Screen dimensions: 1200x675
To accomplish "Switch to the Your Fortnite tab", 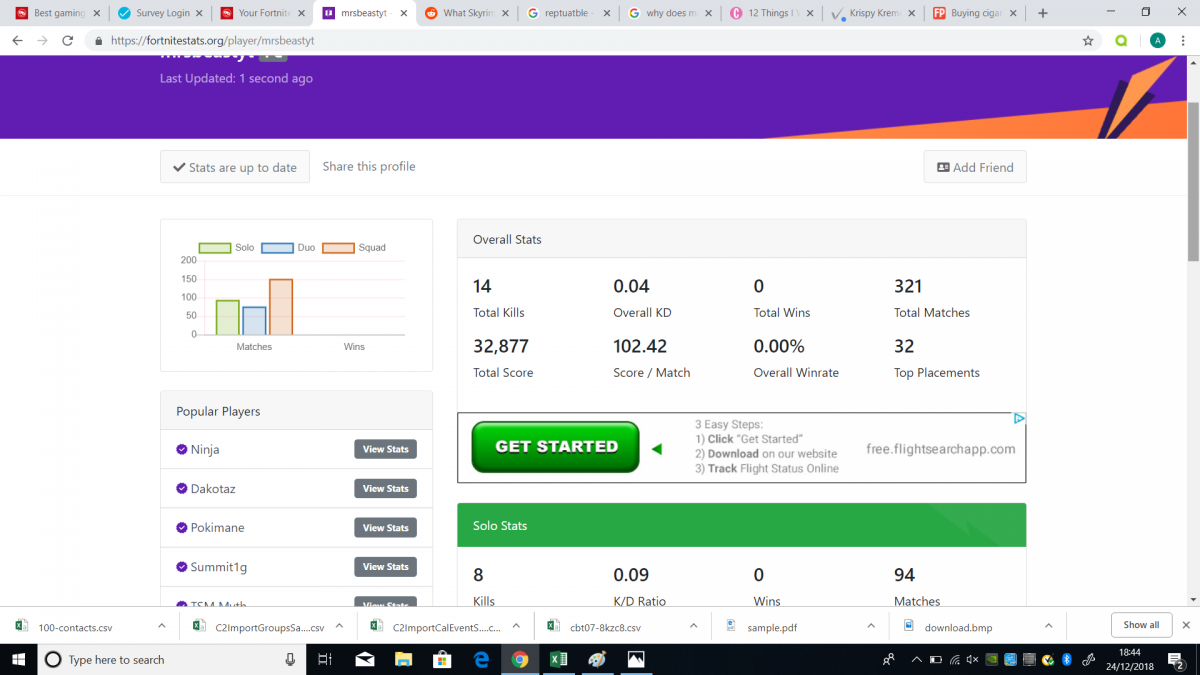I will tap(260, 13).
